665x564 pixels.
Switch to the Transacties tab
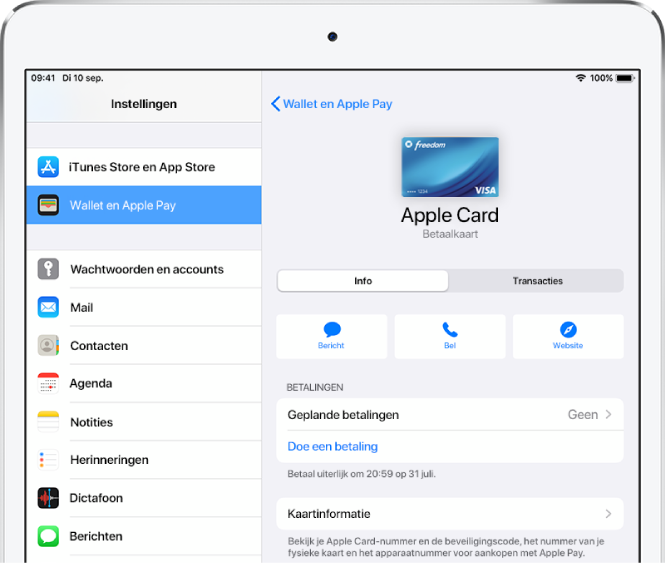pos(537,281)
